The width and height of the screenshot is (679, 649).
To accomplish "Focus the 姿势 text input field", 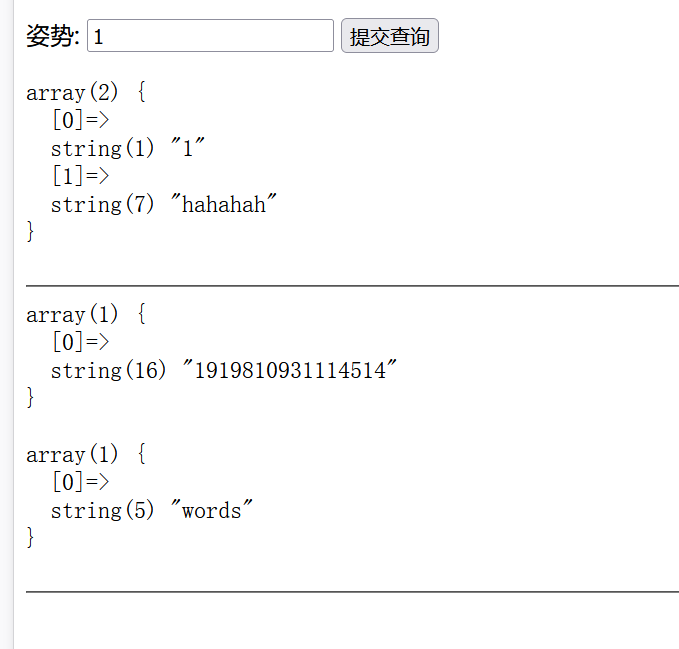I will point(210,36).
